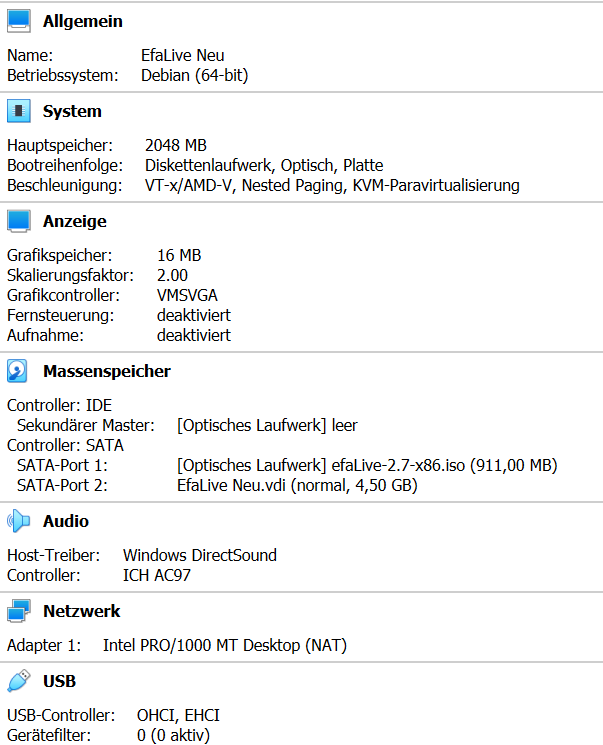
Task: Click the 2048 MB Hauptspeicher value
Action: 176,145
